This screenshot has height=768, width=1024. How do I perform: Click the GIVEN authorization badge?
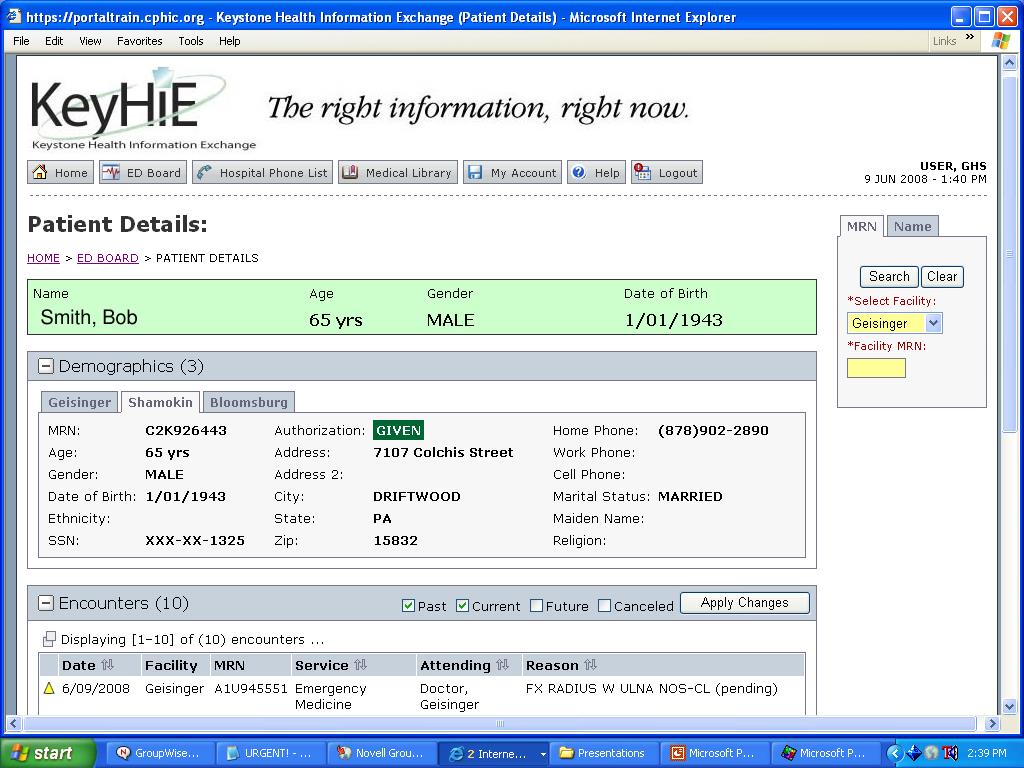pyautogui.click(x=398, y=430)
